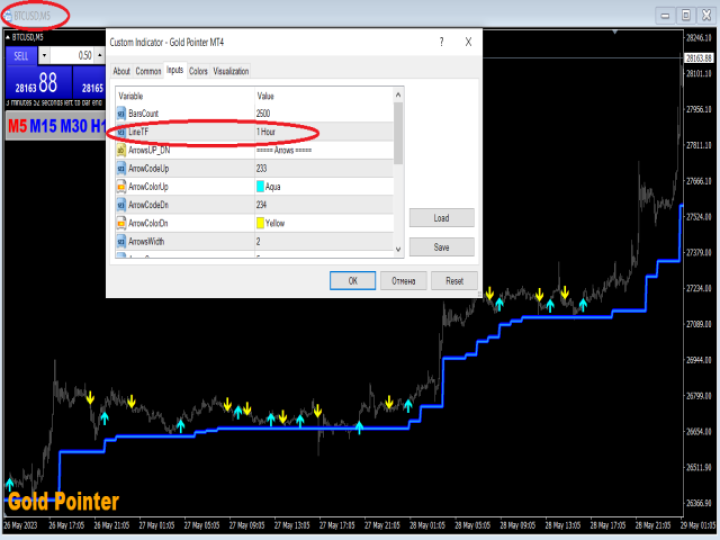Click the one-click trading panel toggle
This screenshot has width=720, height=540.
[8, 38]
